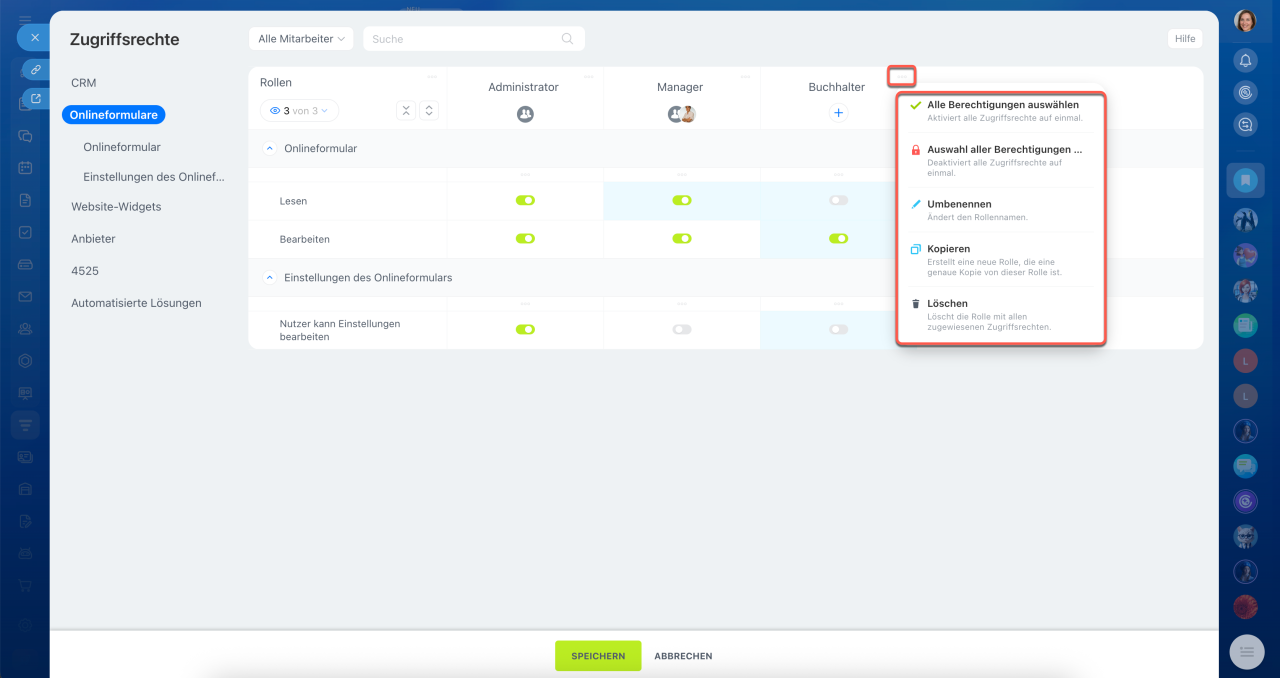This screenshot has height=678, width=1280.
Task: Open the notifications bell icon
Action: [1245, 60]
